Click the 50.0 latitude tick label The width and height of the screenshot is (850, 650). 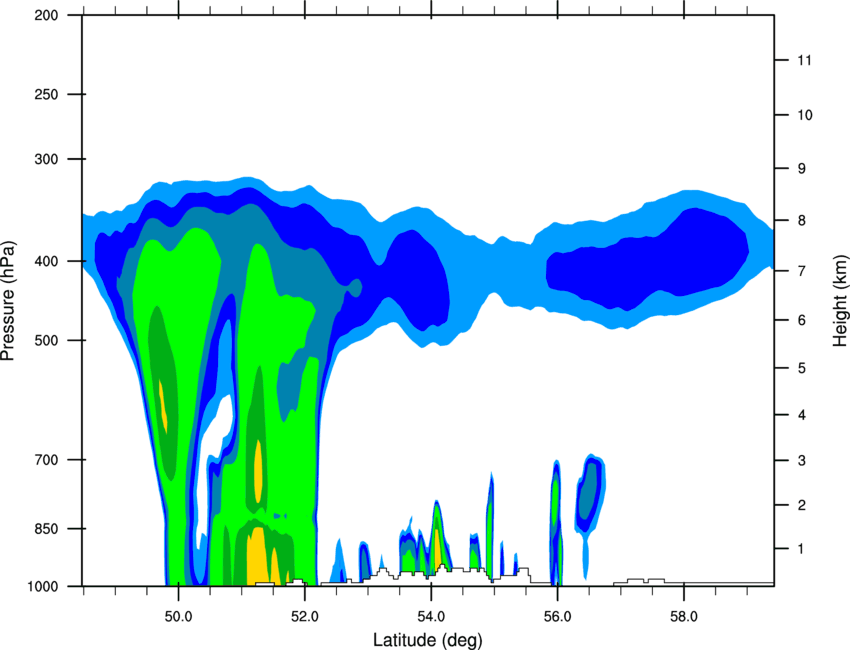tap(178, 617)
